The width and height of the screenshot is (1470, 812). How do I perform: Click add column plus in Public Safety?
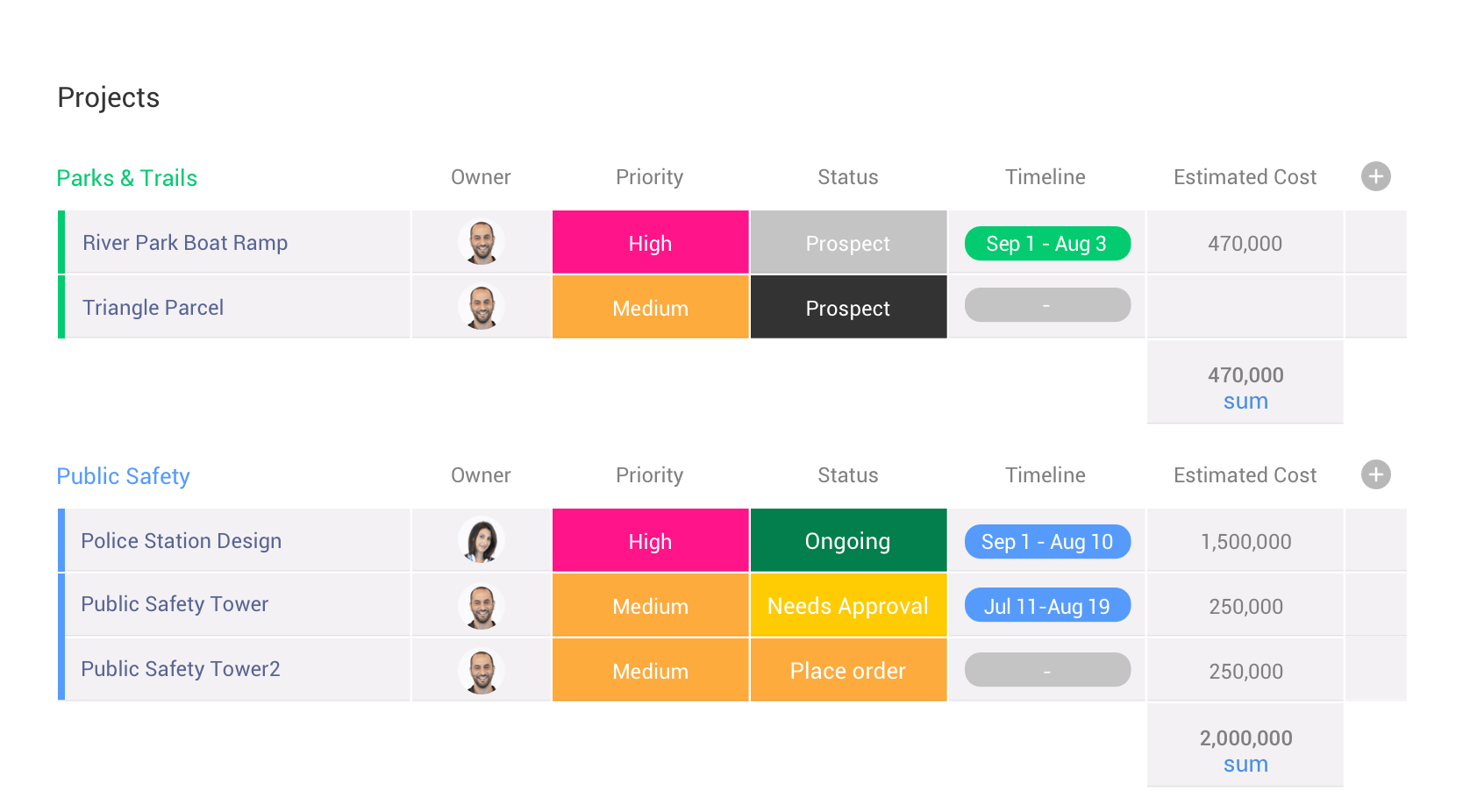coord(1375,474)
